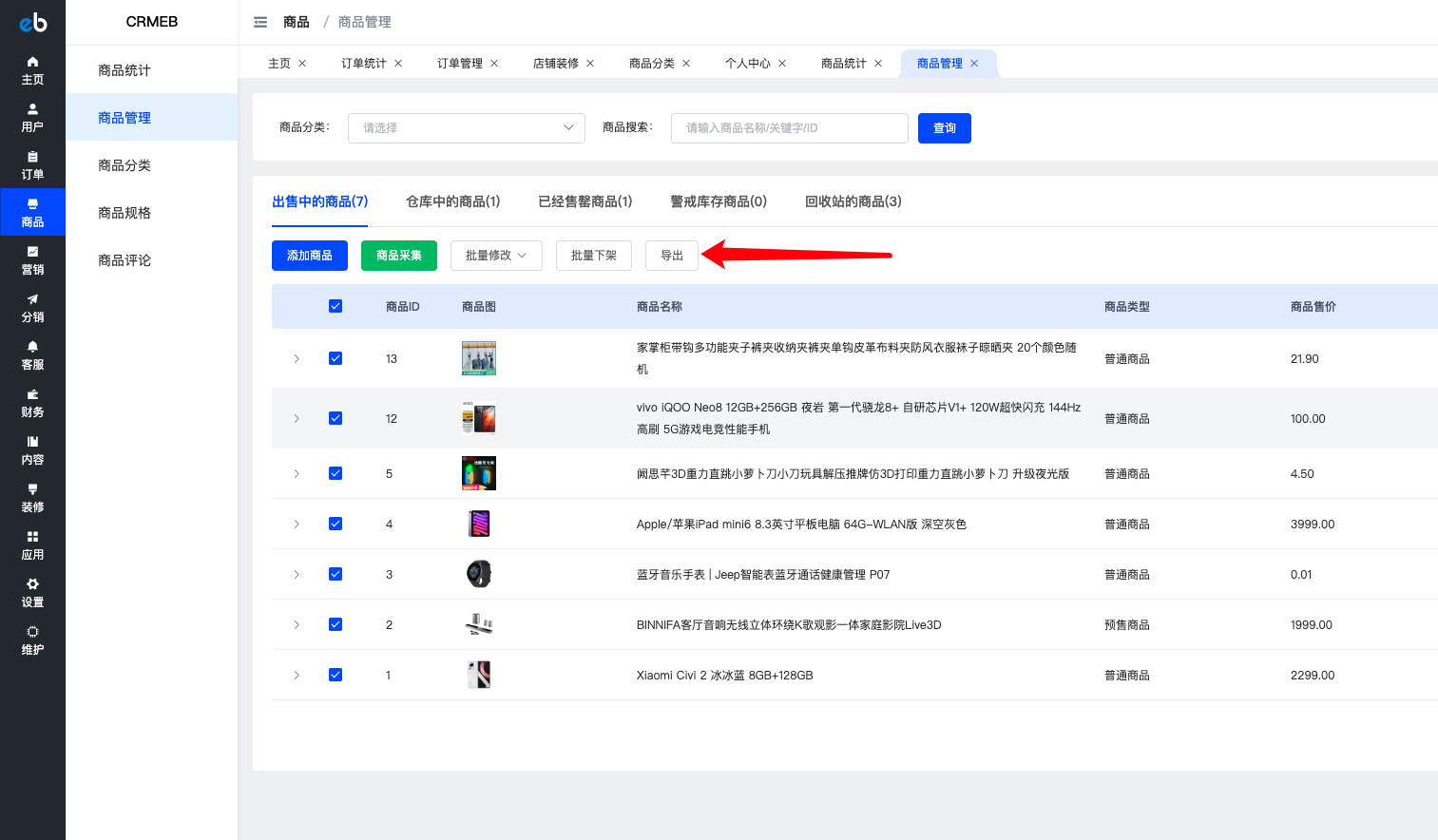
Task: Open the 财务 finance sidebar section
Action: tap(32, 403)
